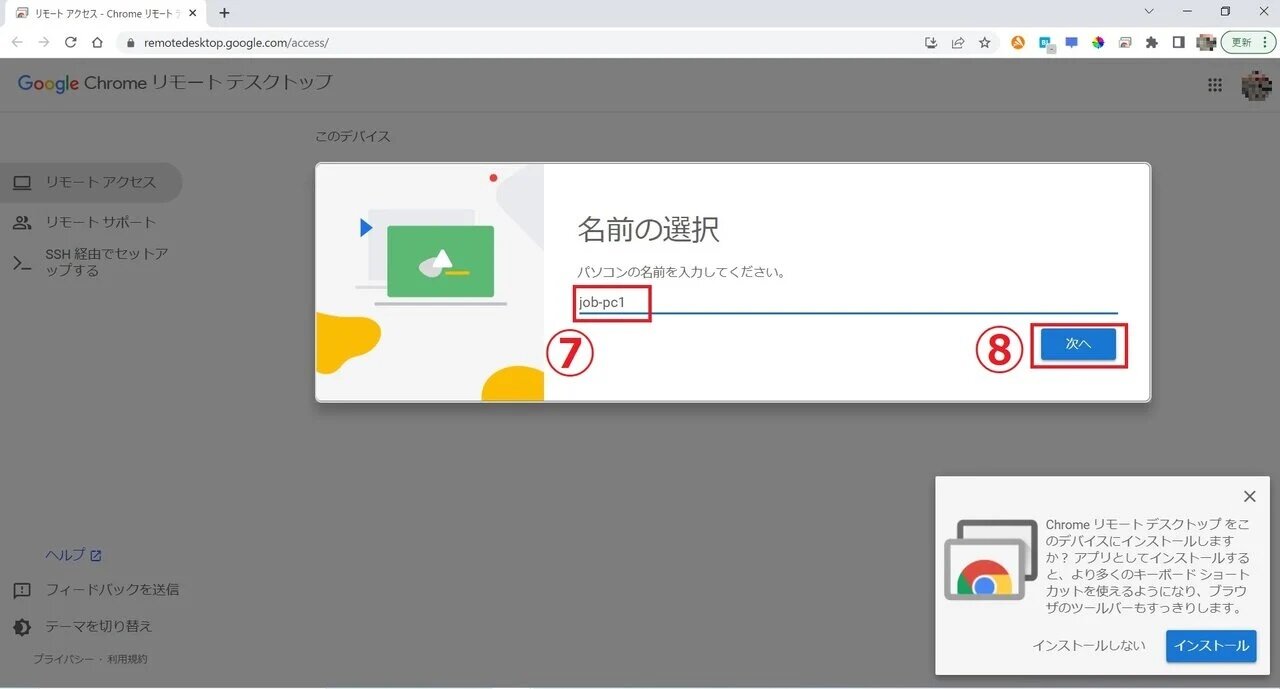The width and height of the screenshot is (1280, 689).
Task: Open the Chrome three-dot menu
Action: pos(1265,42)
